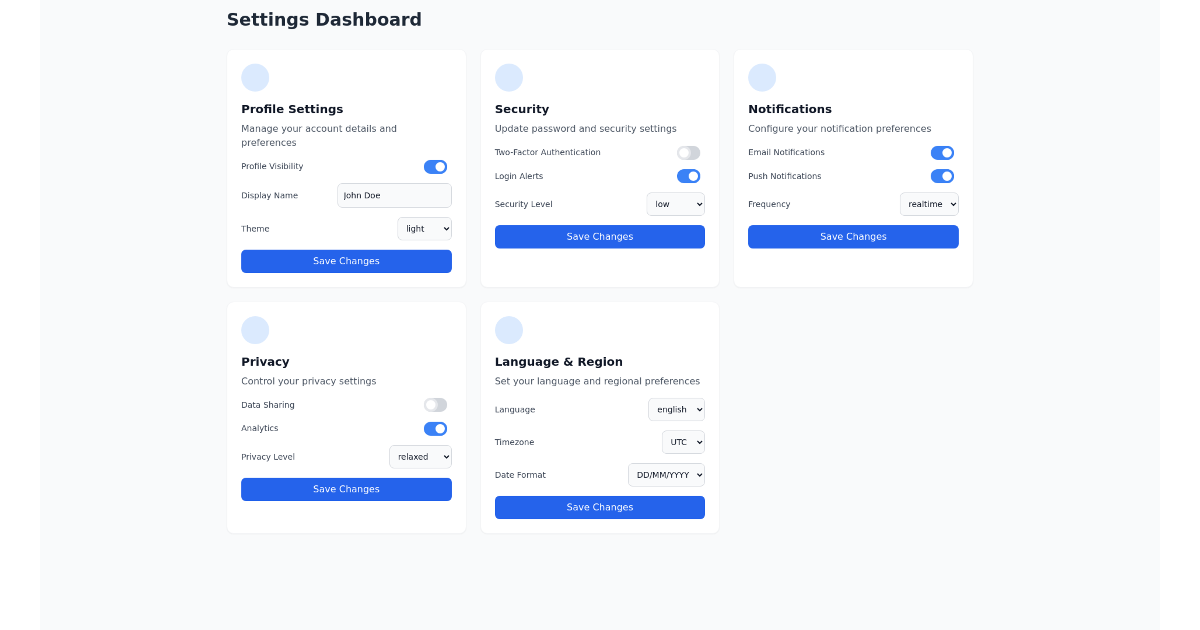
Task: Click the Security card icon
Action: point(509,77)
